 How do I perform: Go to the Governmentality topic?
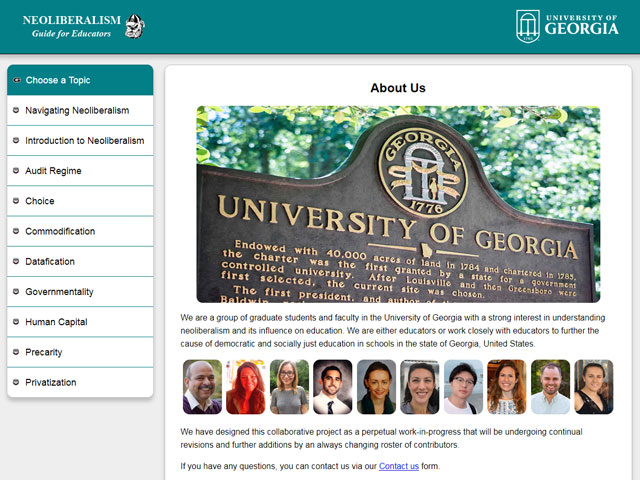[x=80, y=291]
